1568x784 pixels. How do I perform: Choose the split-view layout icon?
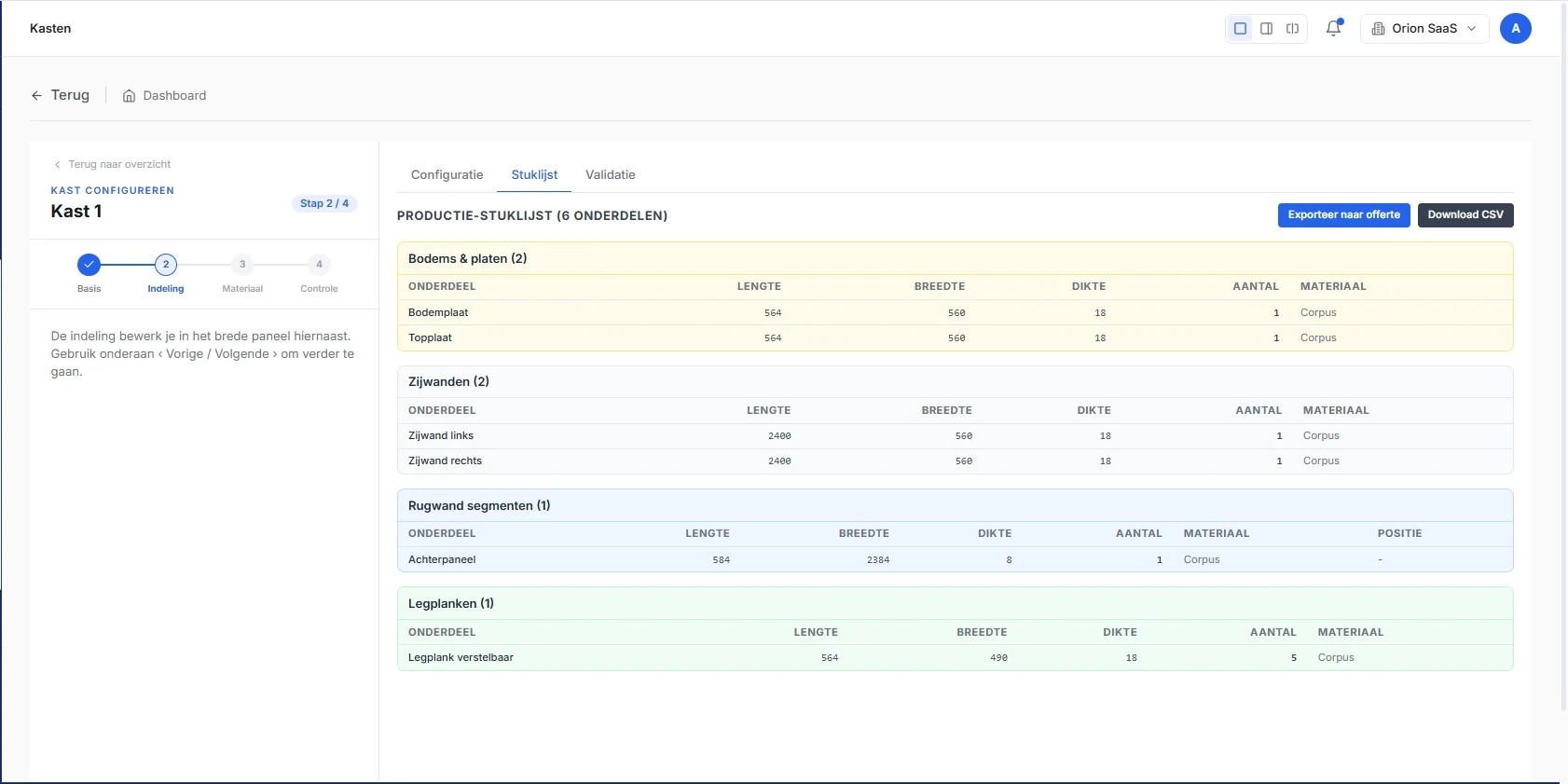point(1292,29)
